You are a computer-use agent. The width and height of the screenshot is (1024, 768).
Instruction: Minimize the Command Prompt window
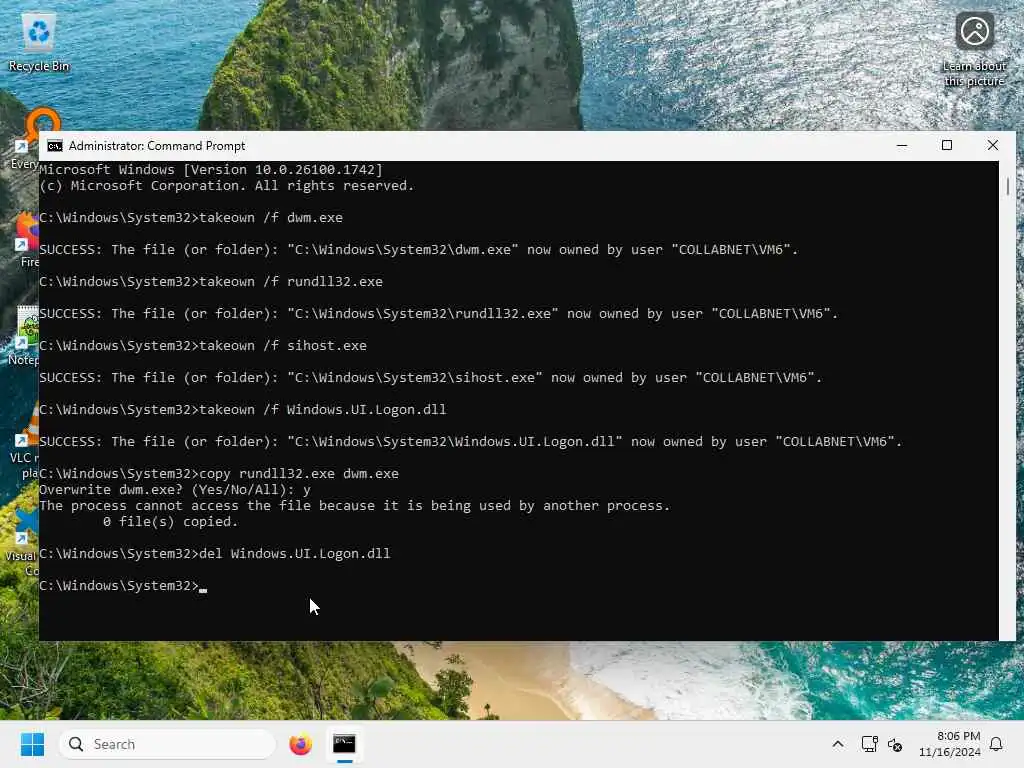tap(902, 146)
